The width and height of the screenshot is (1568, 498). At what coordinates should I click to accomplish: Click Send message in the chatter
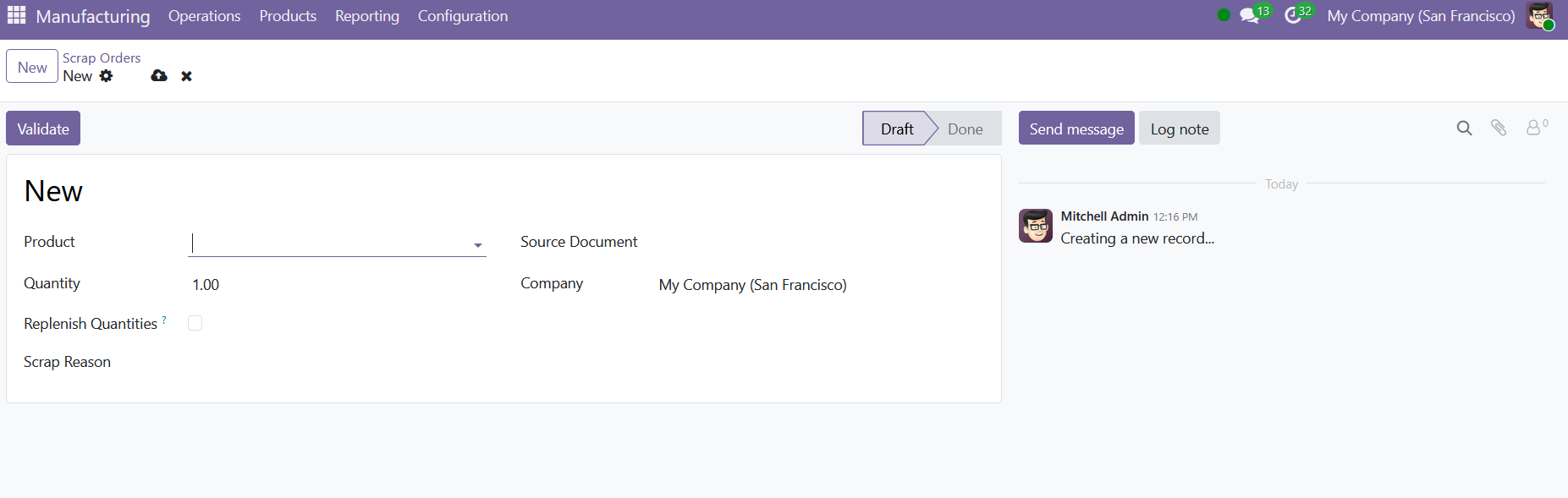pyautogui.click(x=1076, y=129)
